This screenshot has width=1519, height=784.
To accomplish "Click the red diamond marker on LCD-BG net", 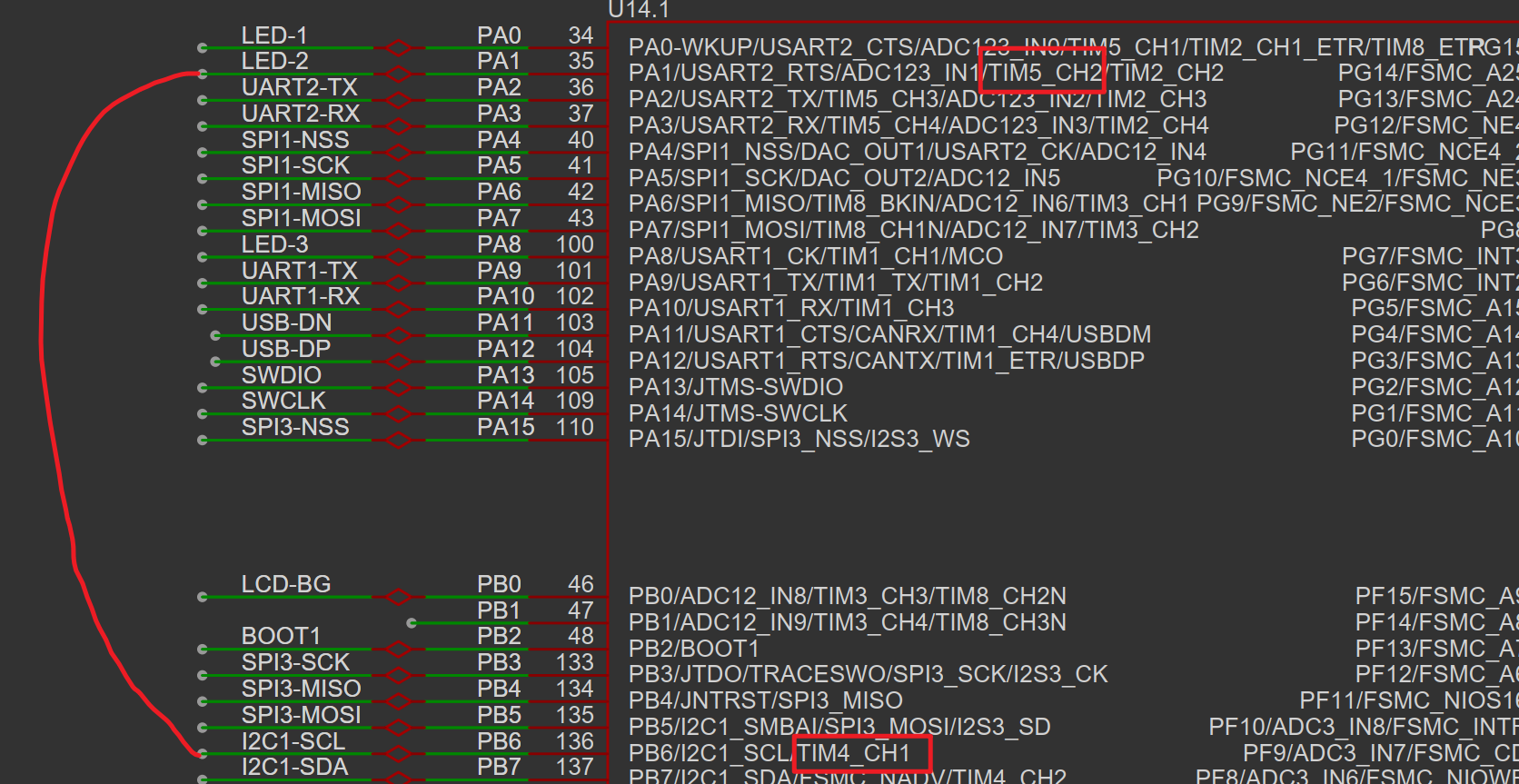I will click(398, 597).
